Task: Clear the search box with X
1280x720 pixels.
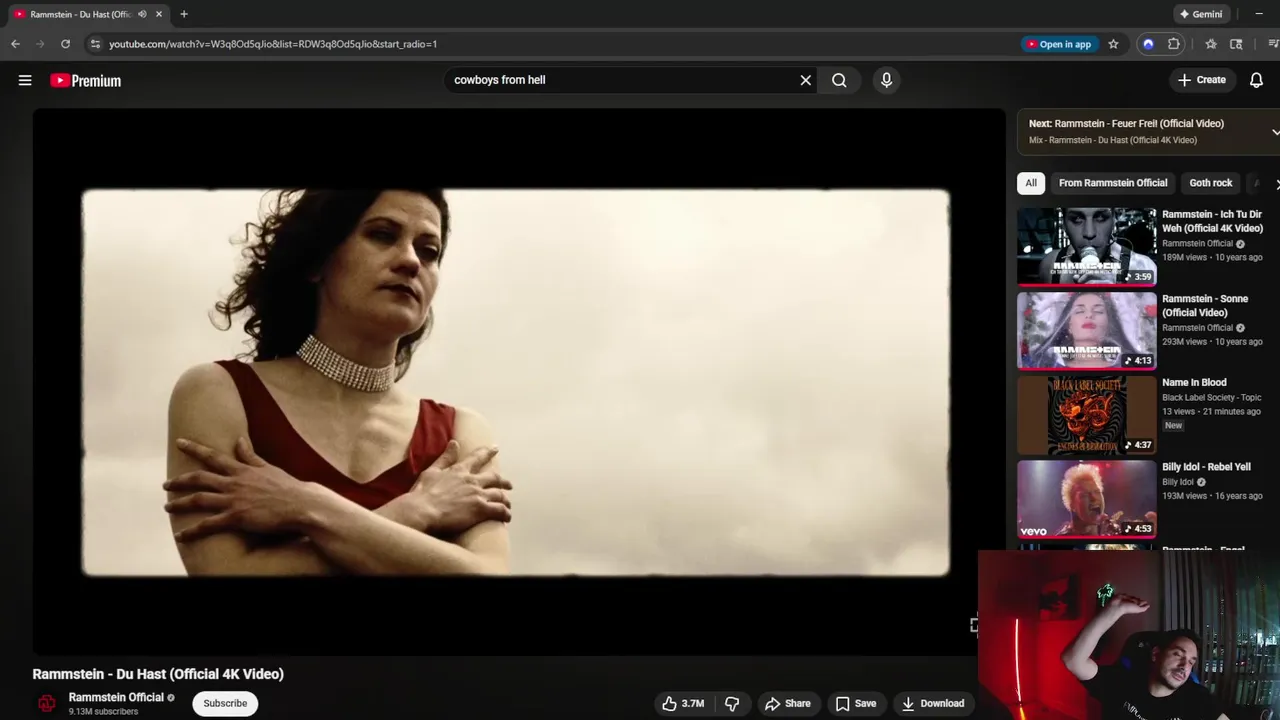Action: 805,80
